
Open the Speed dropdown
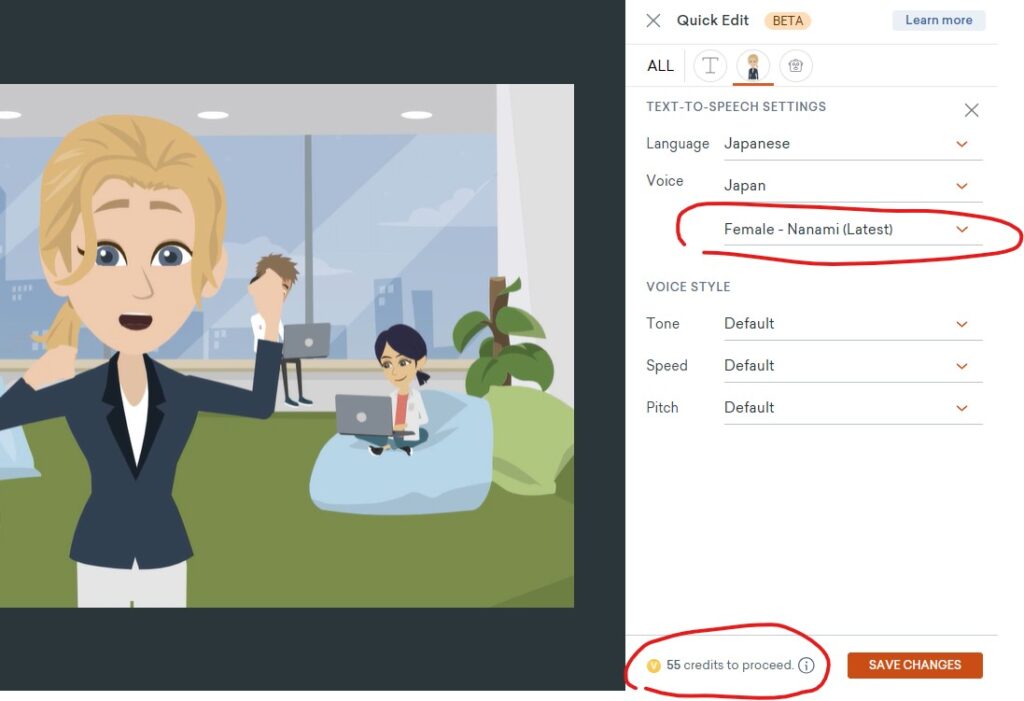point(853,365)
